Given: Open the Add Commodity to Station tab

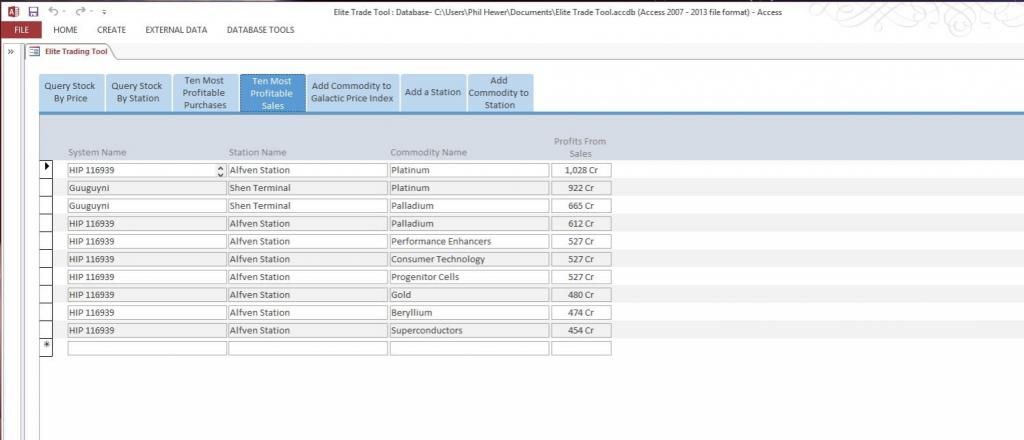Looking at the screenshot, I should pyautogui.click(x=499, y=92).
